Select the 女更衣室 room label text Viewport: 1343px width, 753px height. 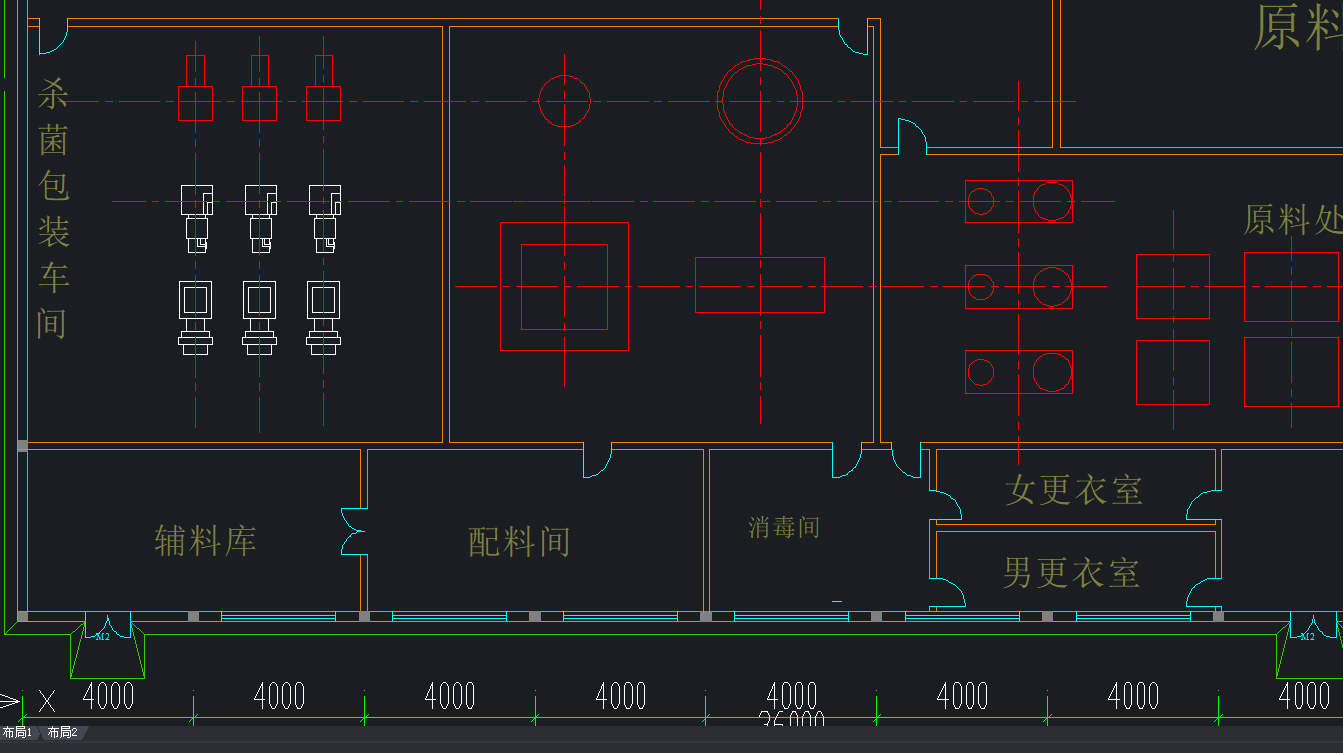coord(1074,490)
